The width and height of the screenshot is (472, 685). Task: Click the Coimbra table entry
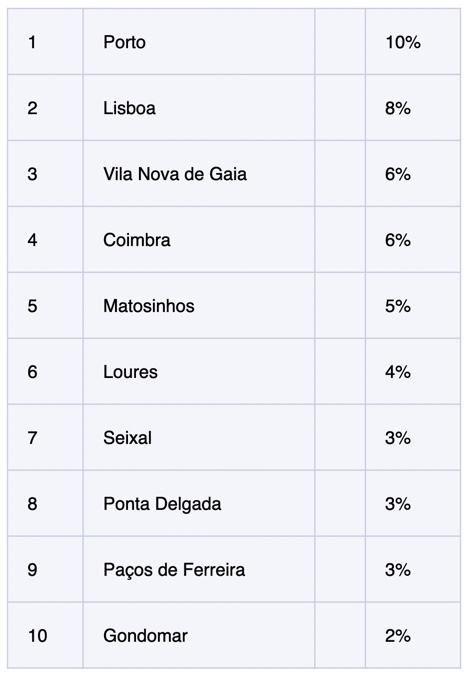tap(199, 240)
